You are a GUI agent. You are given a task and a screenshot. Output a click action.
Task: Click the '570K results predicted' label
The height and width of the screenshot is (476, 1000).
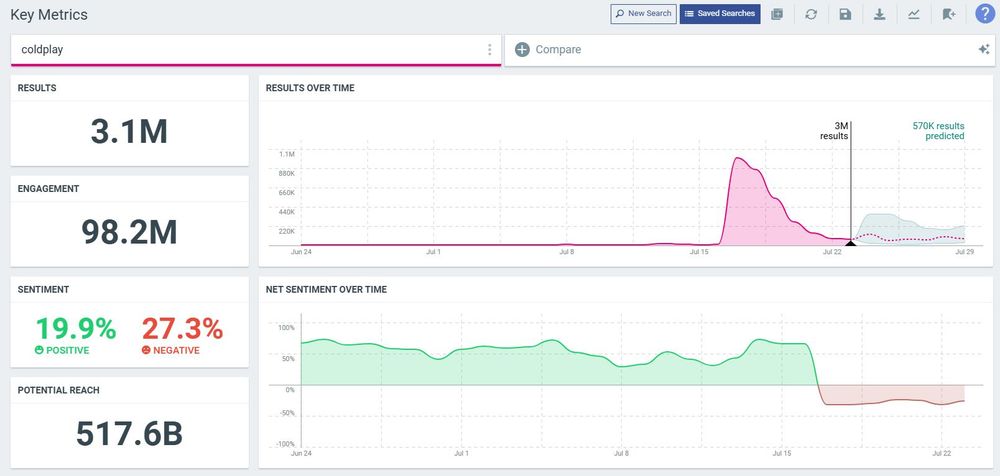pyautogui.click(x=938, y=131)
